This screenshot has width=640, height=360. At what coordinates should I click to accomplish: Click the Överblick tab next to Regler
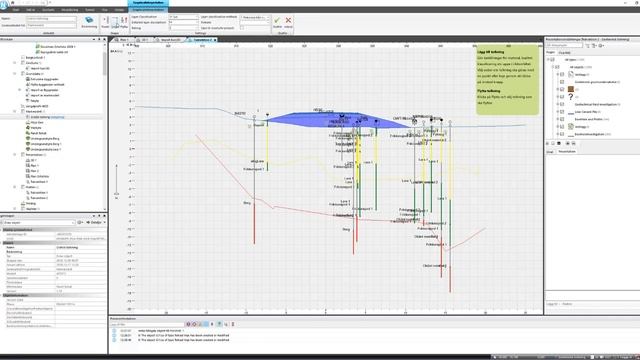click(564, 52)
